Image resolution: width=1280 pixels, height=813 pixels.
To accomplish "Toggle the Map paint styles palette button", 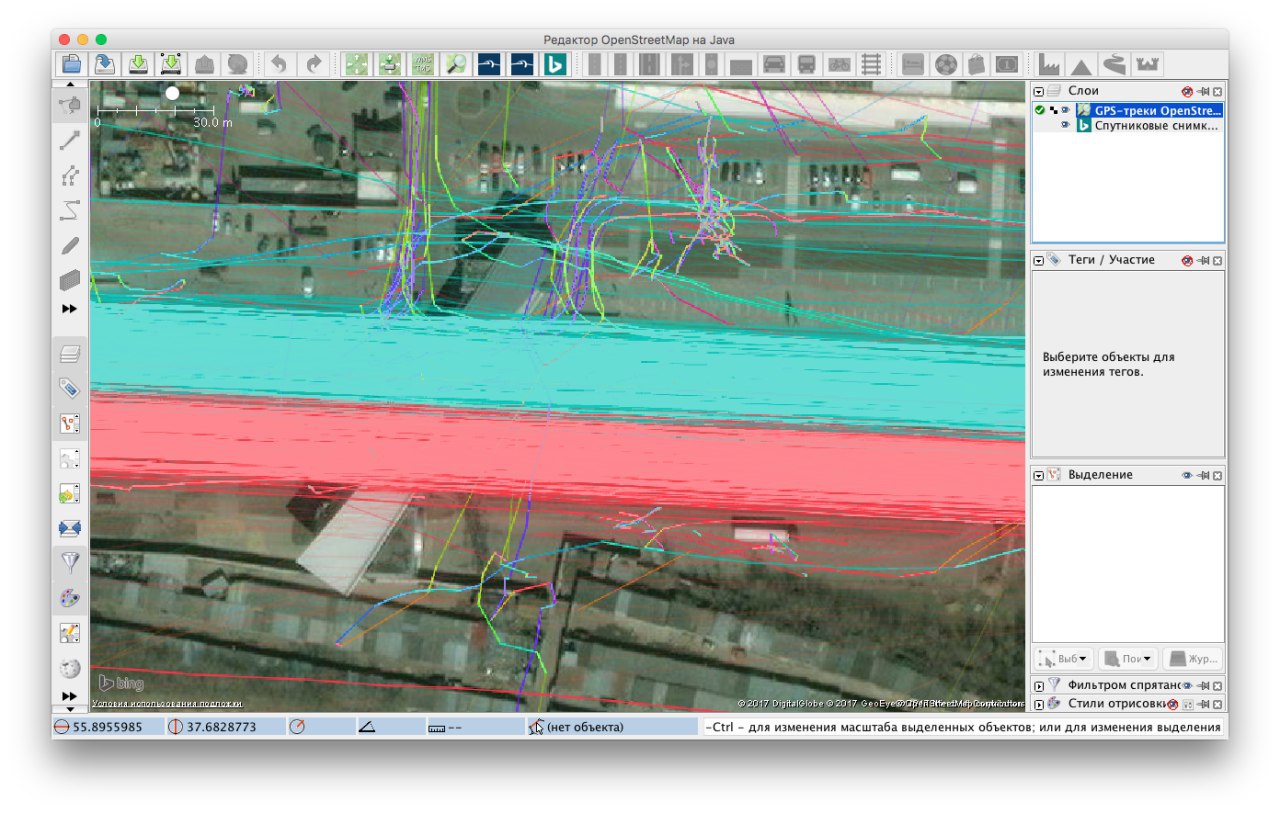I will 70,598.
